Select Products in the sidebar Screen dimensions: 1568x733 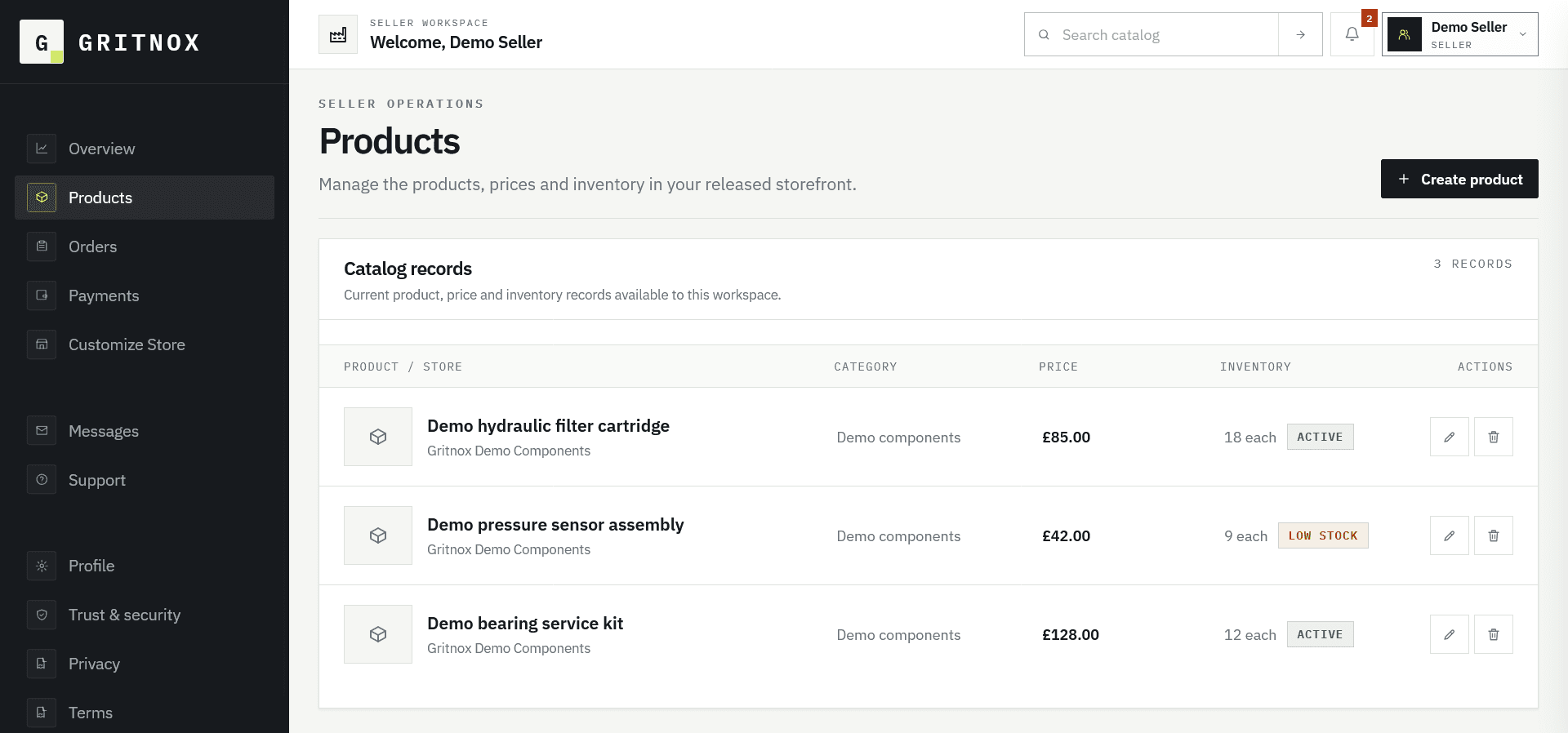tap(145, 198)
